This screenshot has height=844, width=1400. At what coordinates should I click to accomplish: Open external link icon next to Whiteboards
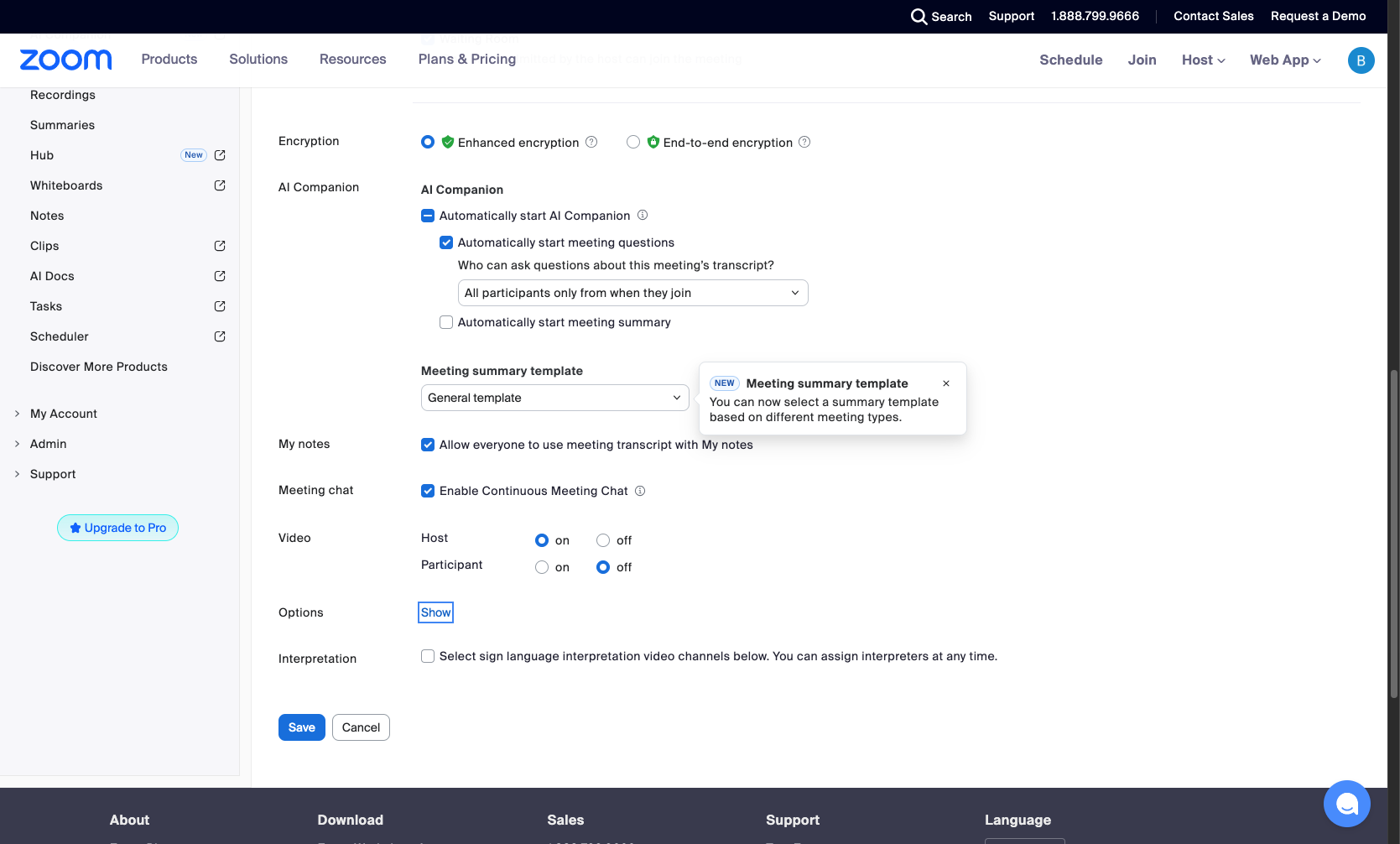click(x=220, y=185)
